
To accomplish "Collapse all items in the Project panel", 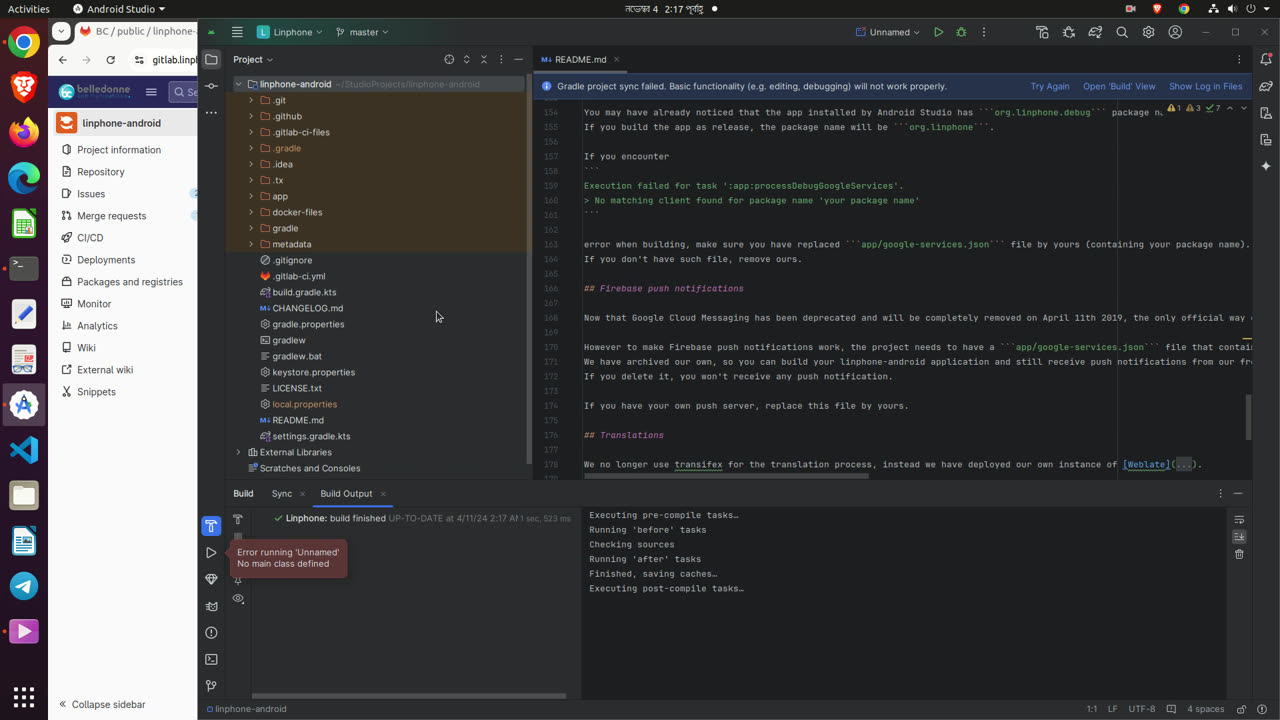I will pos(484,59).
